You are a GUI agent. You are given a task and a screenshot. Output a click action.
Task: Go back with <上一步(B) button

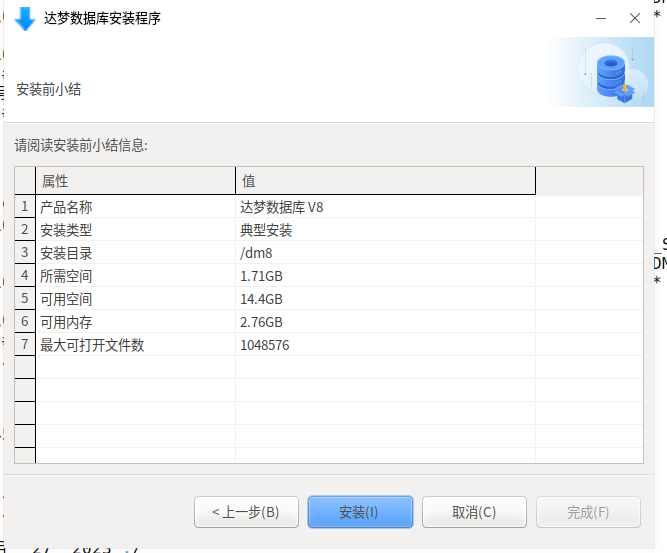point(246,512)
